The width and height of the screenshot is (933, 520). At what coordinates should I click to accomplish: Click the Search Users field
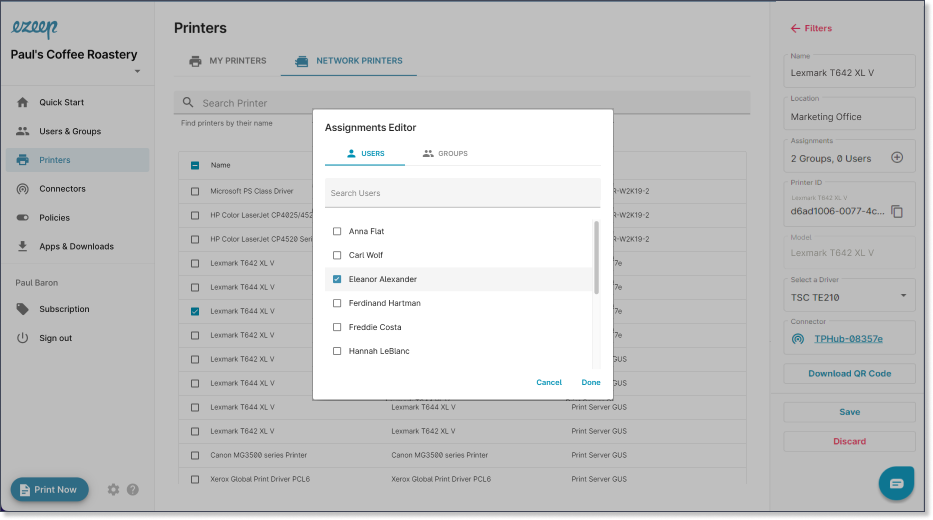pyautogui.click(x=462, y=193)
